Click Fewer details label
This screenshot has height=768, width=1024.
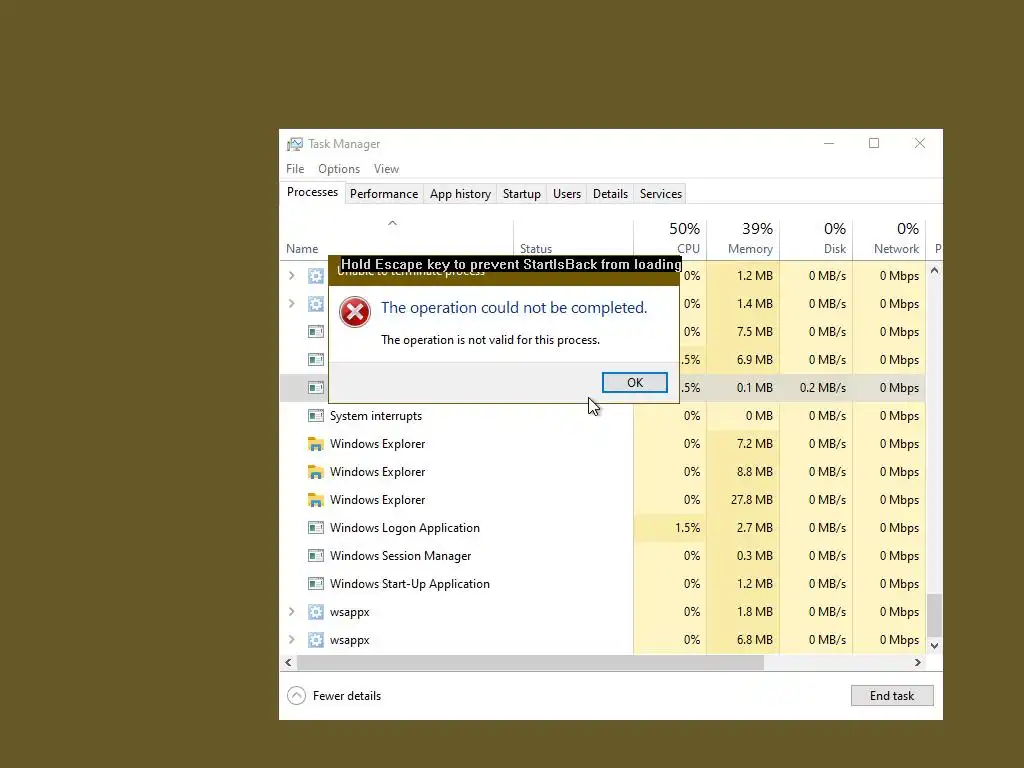coord(347,696)
